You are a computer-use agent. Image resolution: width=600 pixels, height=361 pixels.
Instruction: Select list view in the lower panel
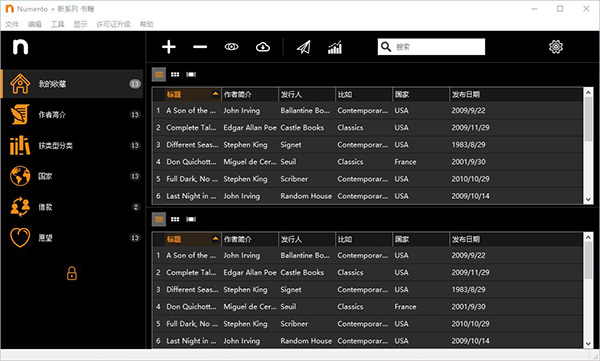tap(159, 219)
